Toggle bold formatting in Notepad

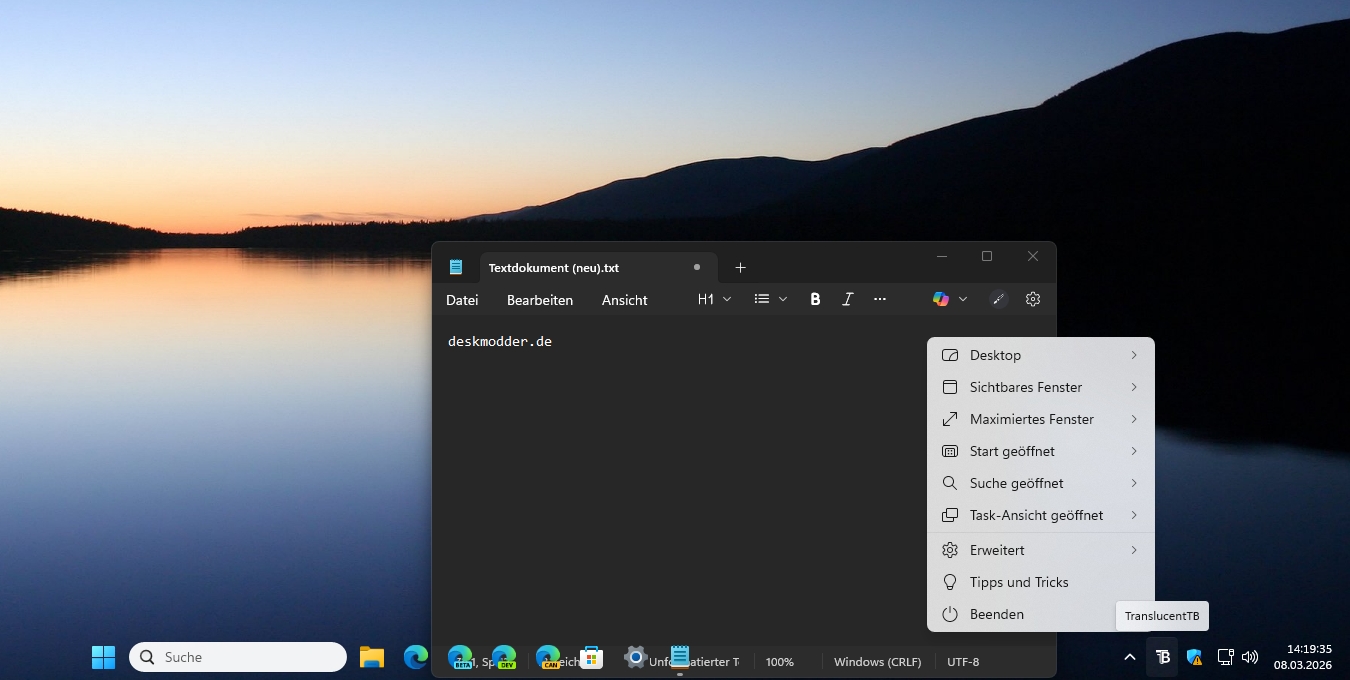(815, 299)
